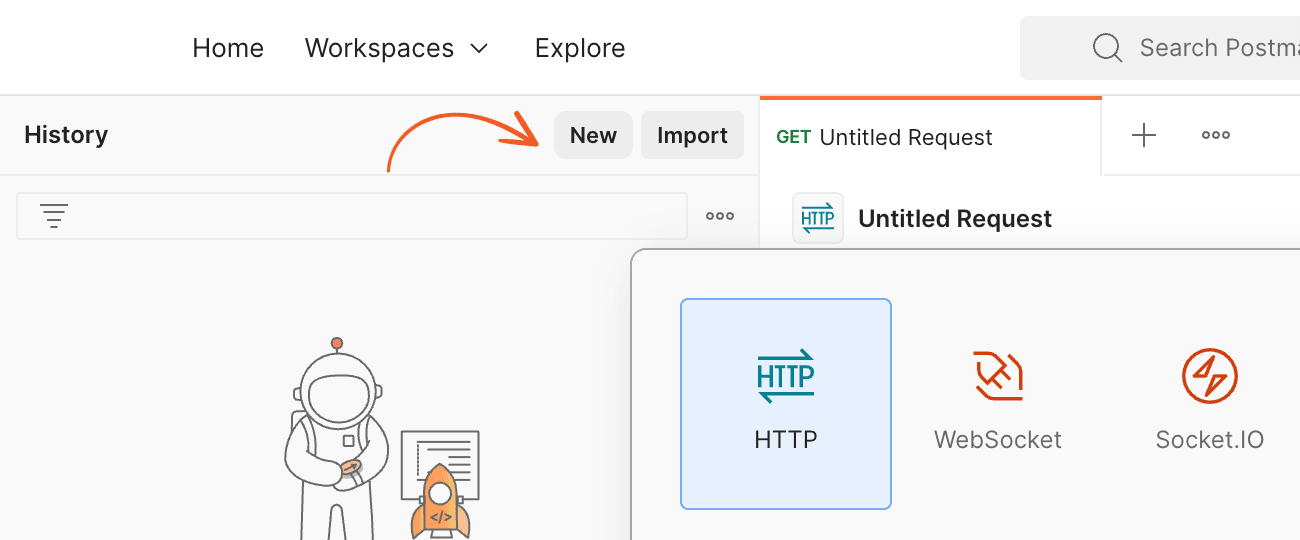Click the Search Postman field
This screenshot has width=1300, height=540.
pos(1160,48)
